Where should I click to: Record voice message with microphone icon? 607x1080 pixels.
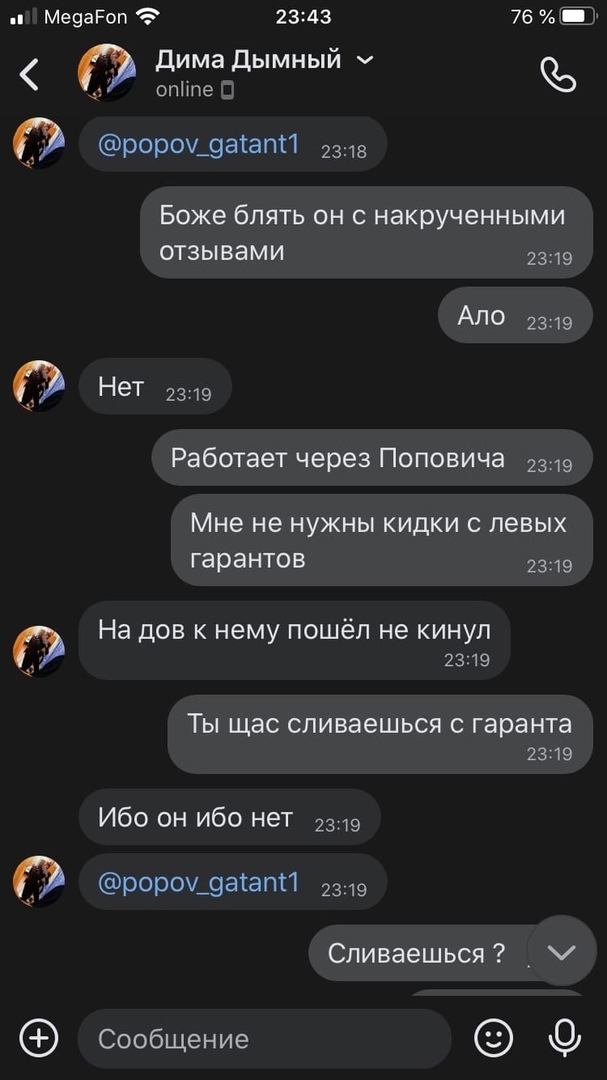pos(564,1038)
